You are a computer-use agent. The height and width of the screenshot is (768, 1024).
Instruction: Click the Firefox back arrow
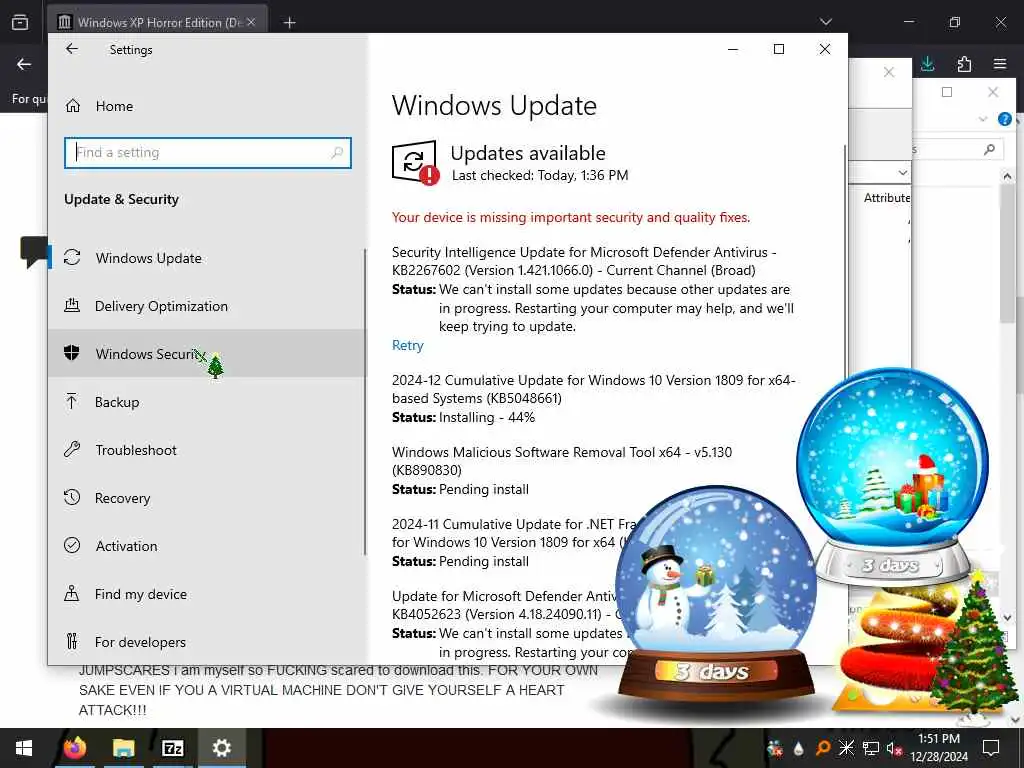click(x=24, y=64)
